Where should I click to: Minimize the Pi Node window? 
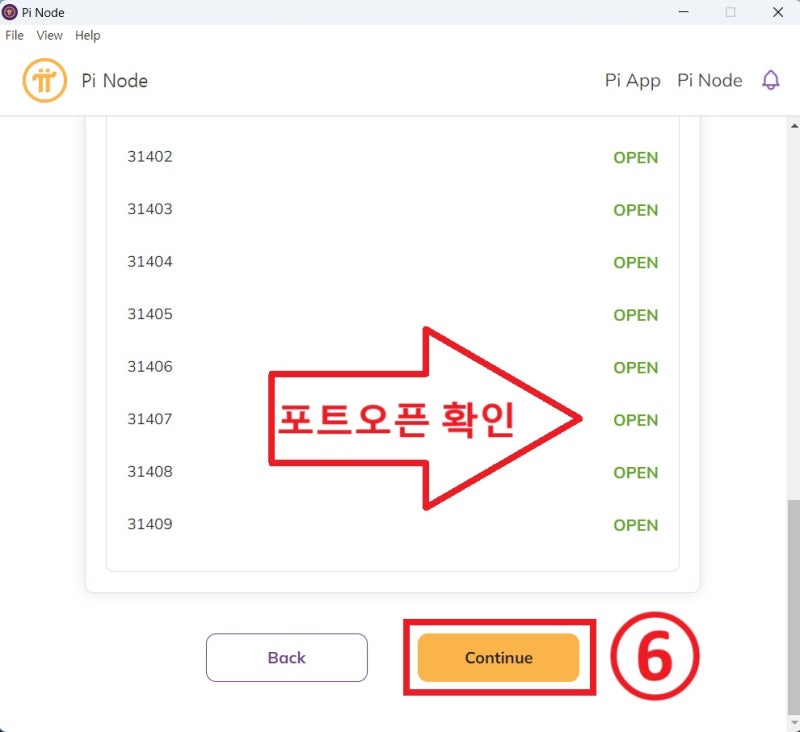tap(684, 12)
